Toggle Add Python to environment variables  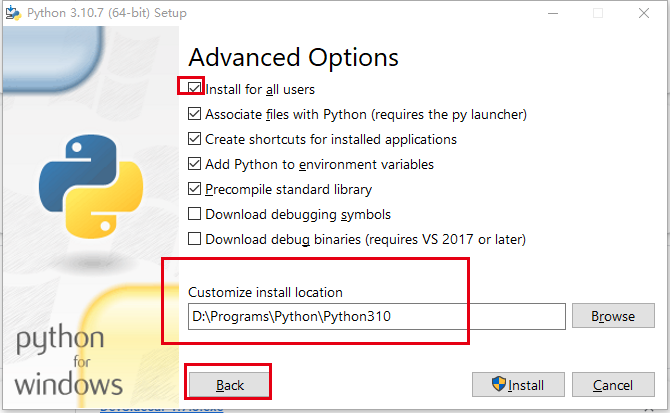(194, 164)
